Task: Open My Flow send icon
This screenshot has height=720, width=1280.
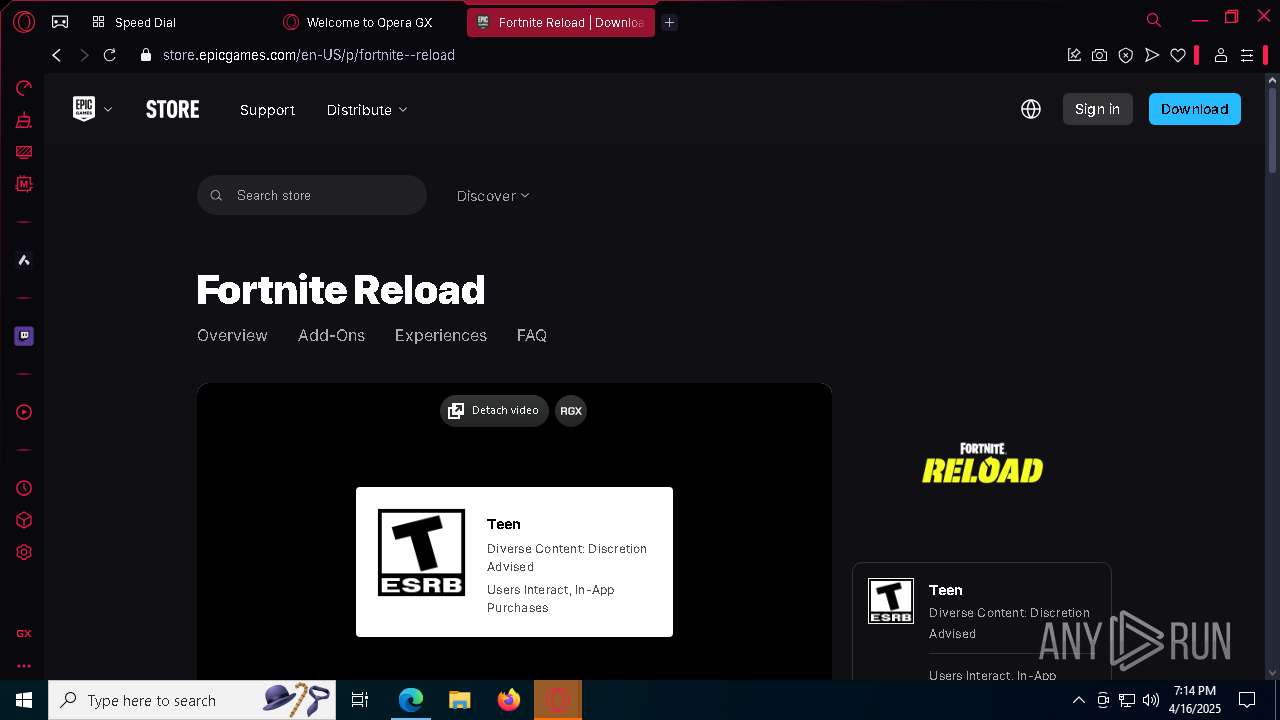Action: [1152, 55]
